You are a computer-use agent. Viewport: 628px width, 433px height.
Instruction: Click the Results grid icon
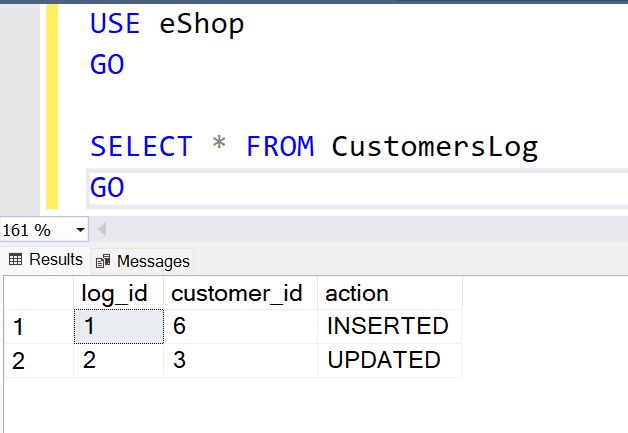pos(15,260)
